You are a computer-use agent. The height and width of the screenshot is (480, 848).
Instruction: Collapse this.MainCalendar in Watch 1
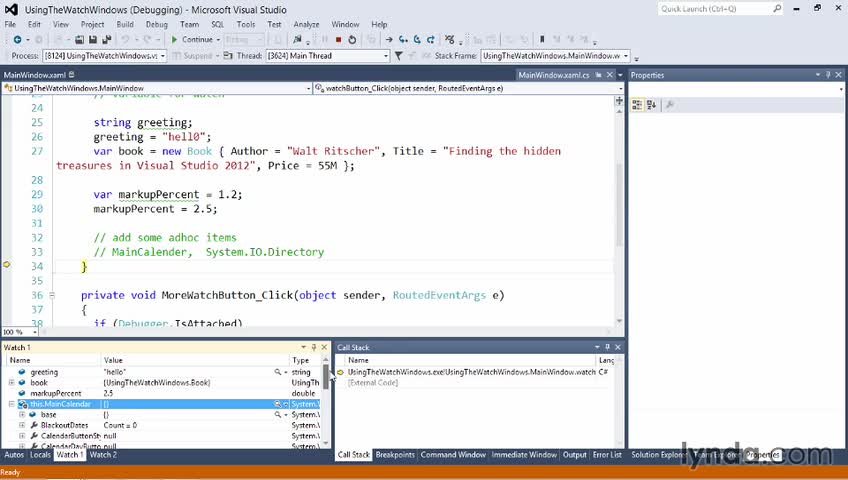click(11, 404)
